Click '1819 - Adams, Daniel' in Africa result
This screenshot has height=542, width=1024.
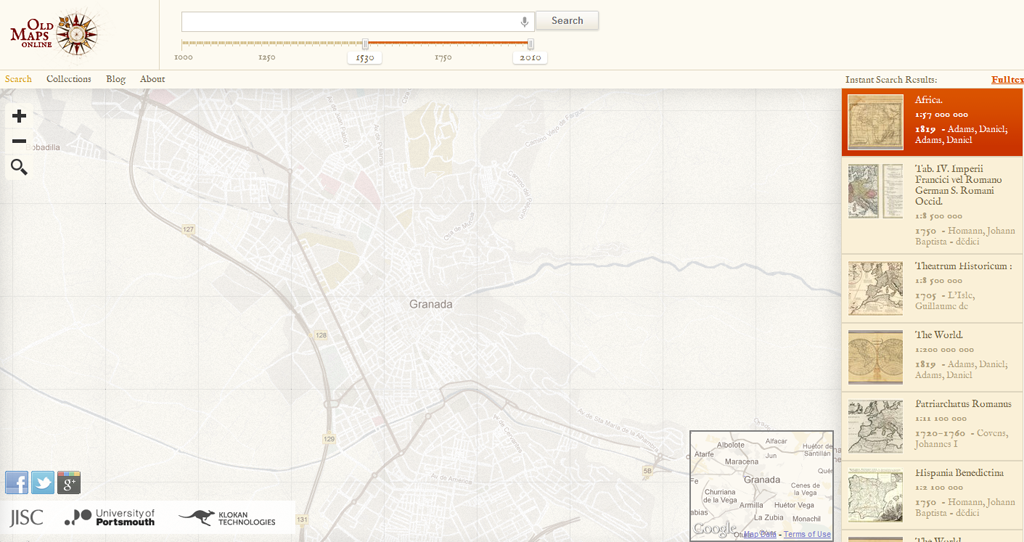pos(961,135)
